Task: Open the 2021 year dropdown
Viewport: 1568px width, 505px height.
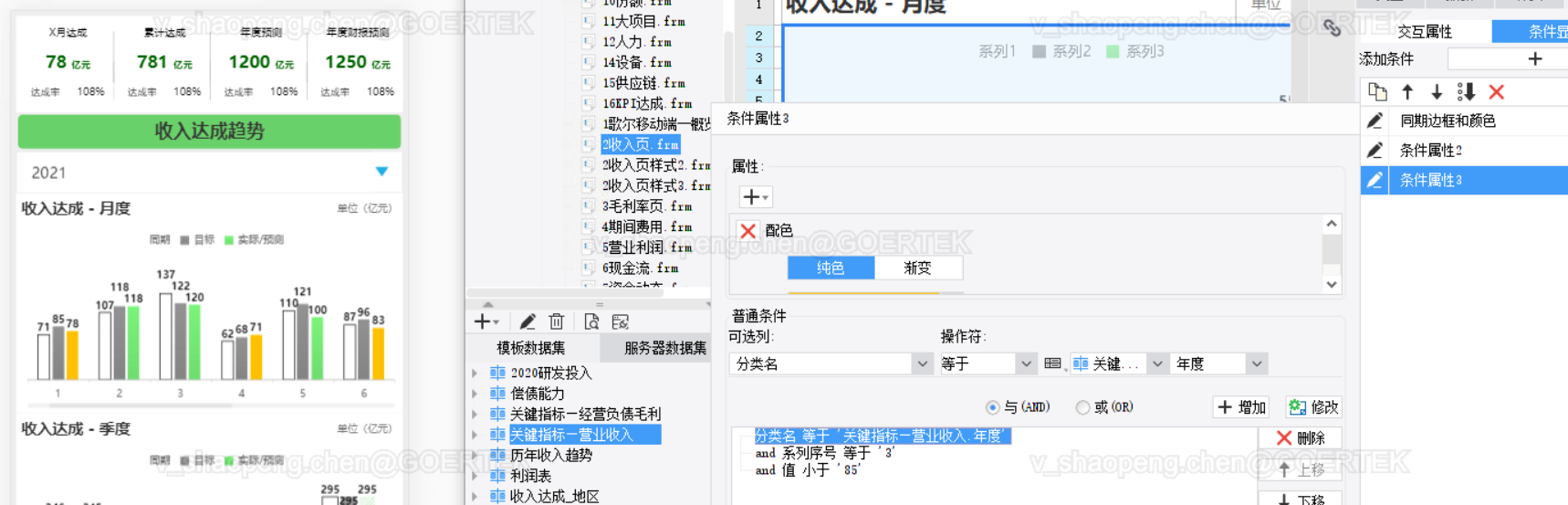Action: click(x=382, y=172)
